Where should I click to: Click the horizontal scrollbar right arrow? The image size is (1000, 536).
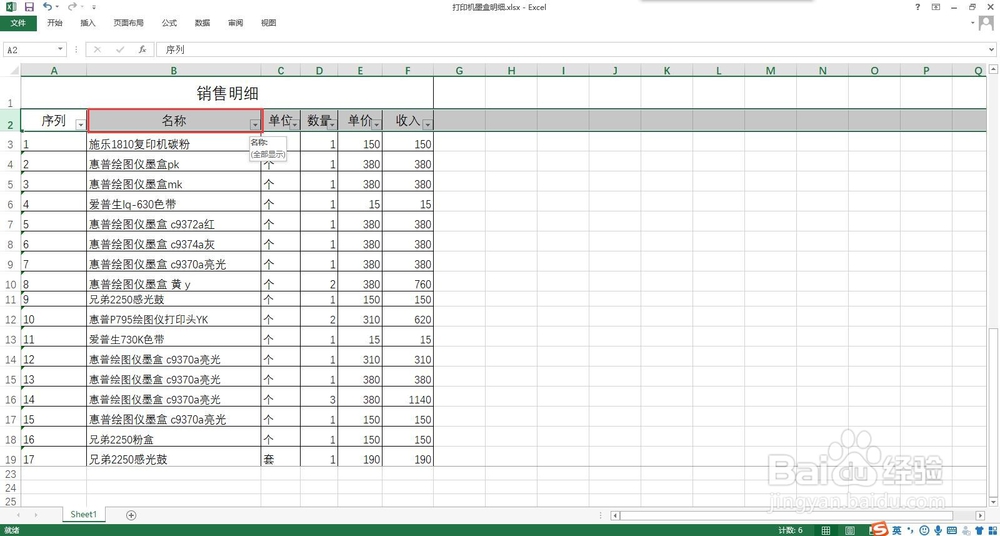(980, 515)
